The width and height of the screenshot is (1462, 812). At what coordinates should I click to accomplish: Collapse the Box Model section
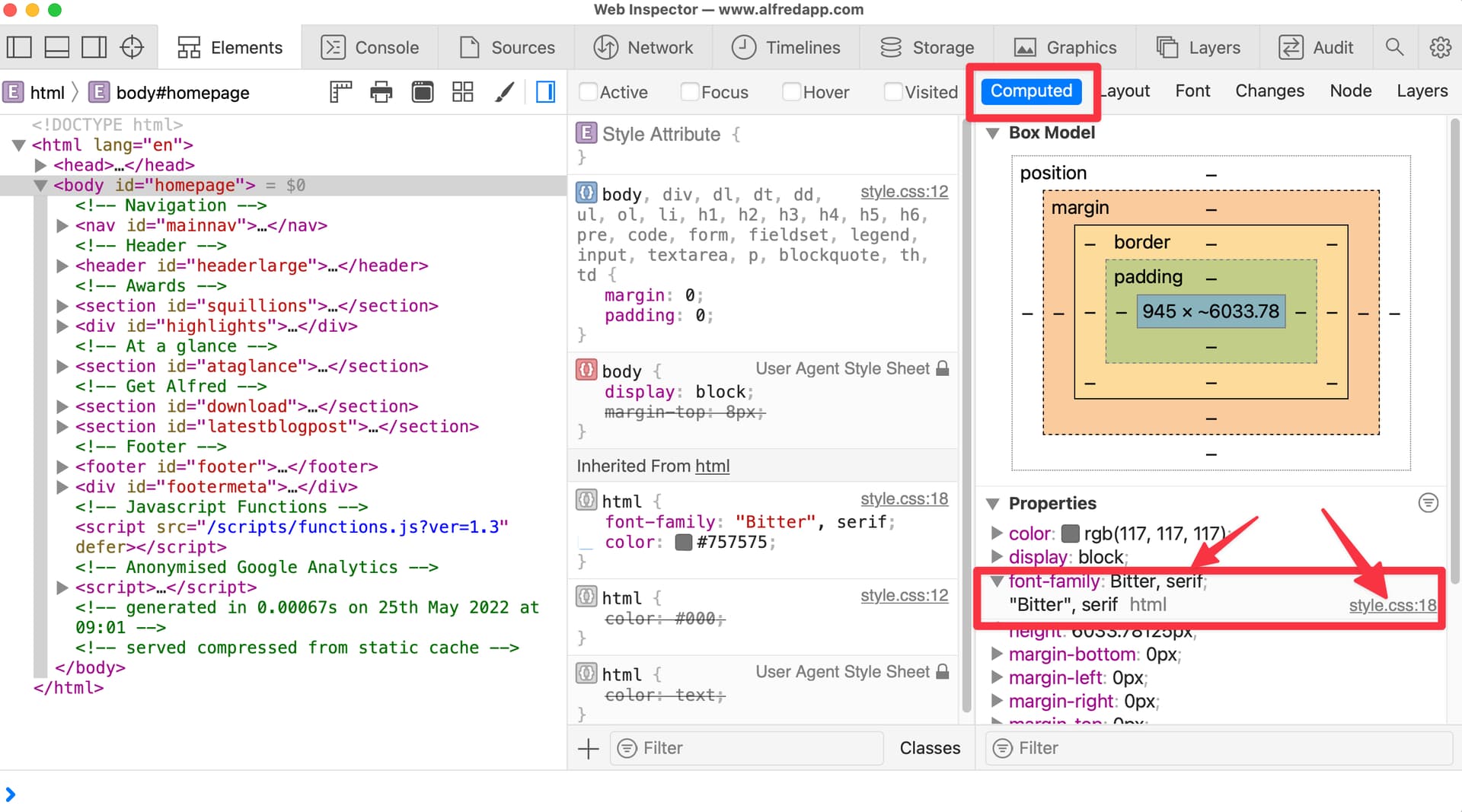(x=992, y=133)
